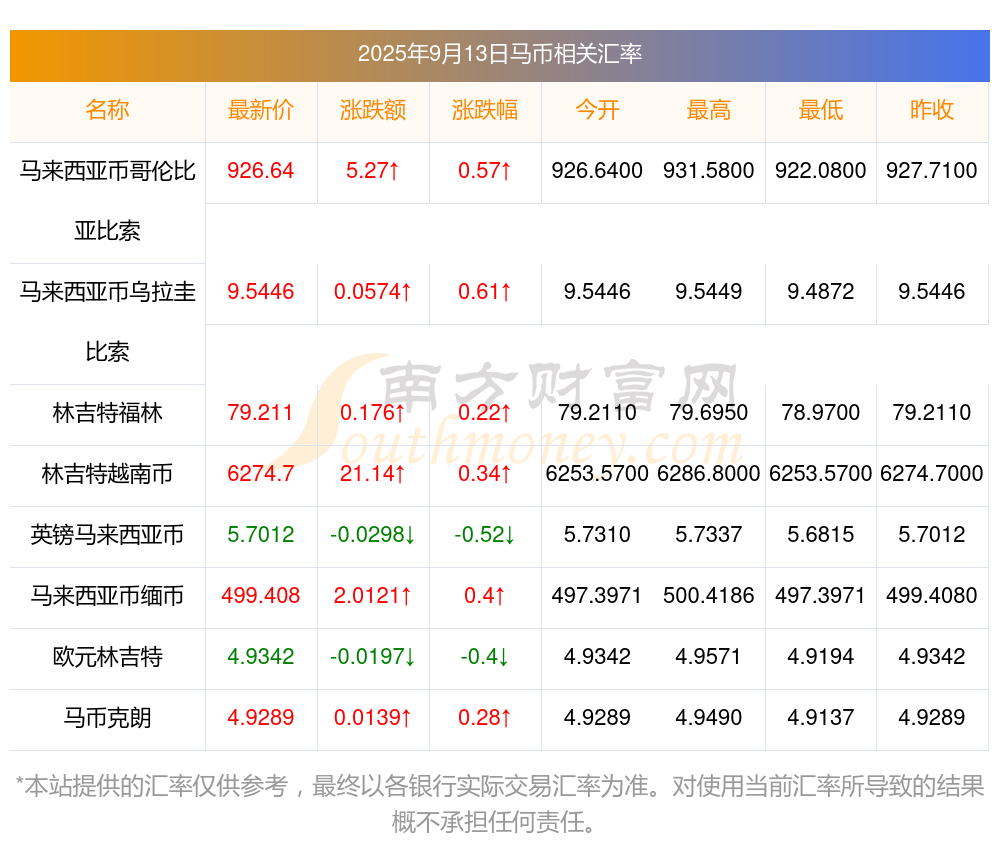
Task: Select the 林吉特越南币 row name
Action: 107,474
